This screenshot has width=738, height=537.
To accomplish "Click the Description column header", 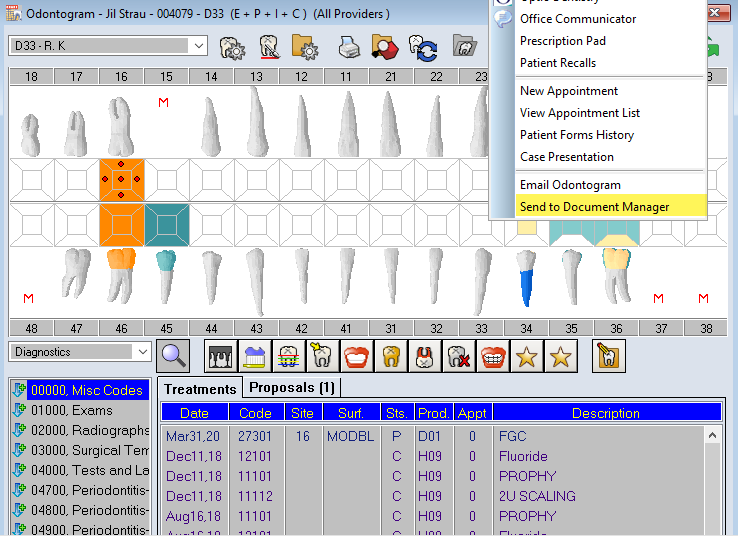I will click(605, 413).
